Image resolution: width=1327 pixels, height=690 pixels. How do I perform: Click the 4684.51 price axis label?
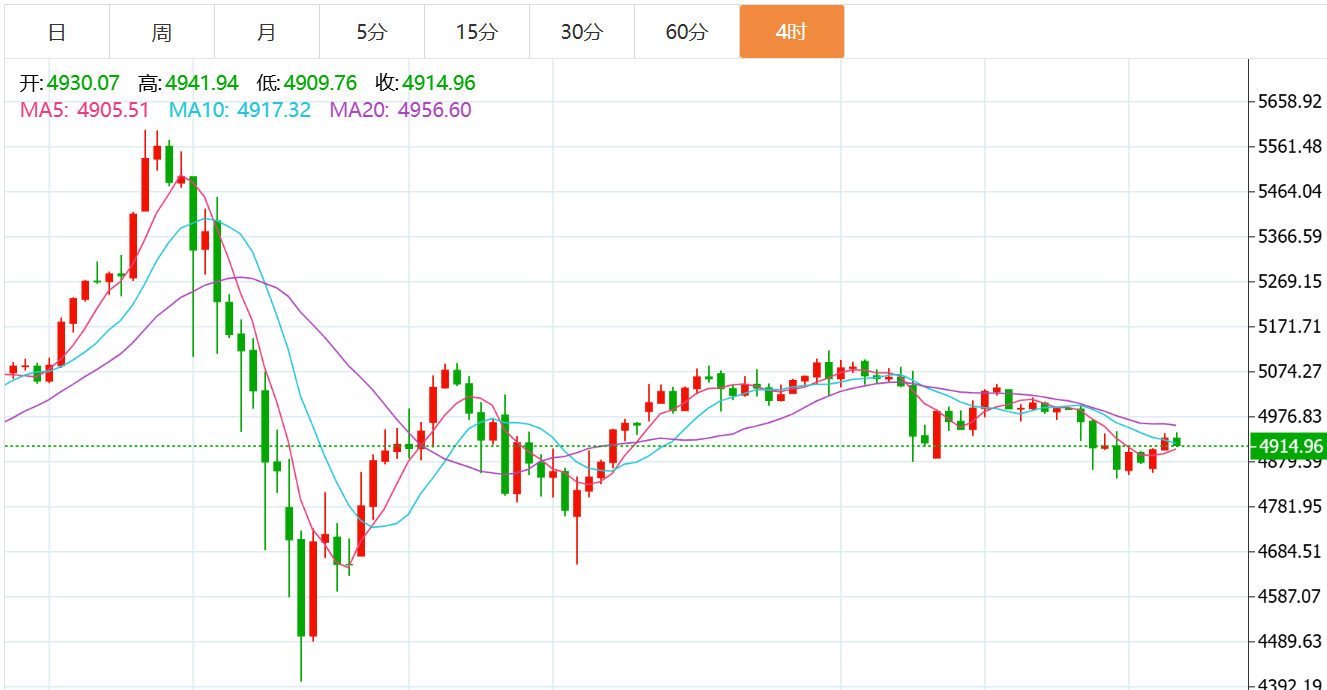[x=1290, y=551]
